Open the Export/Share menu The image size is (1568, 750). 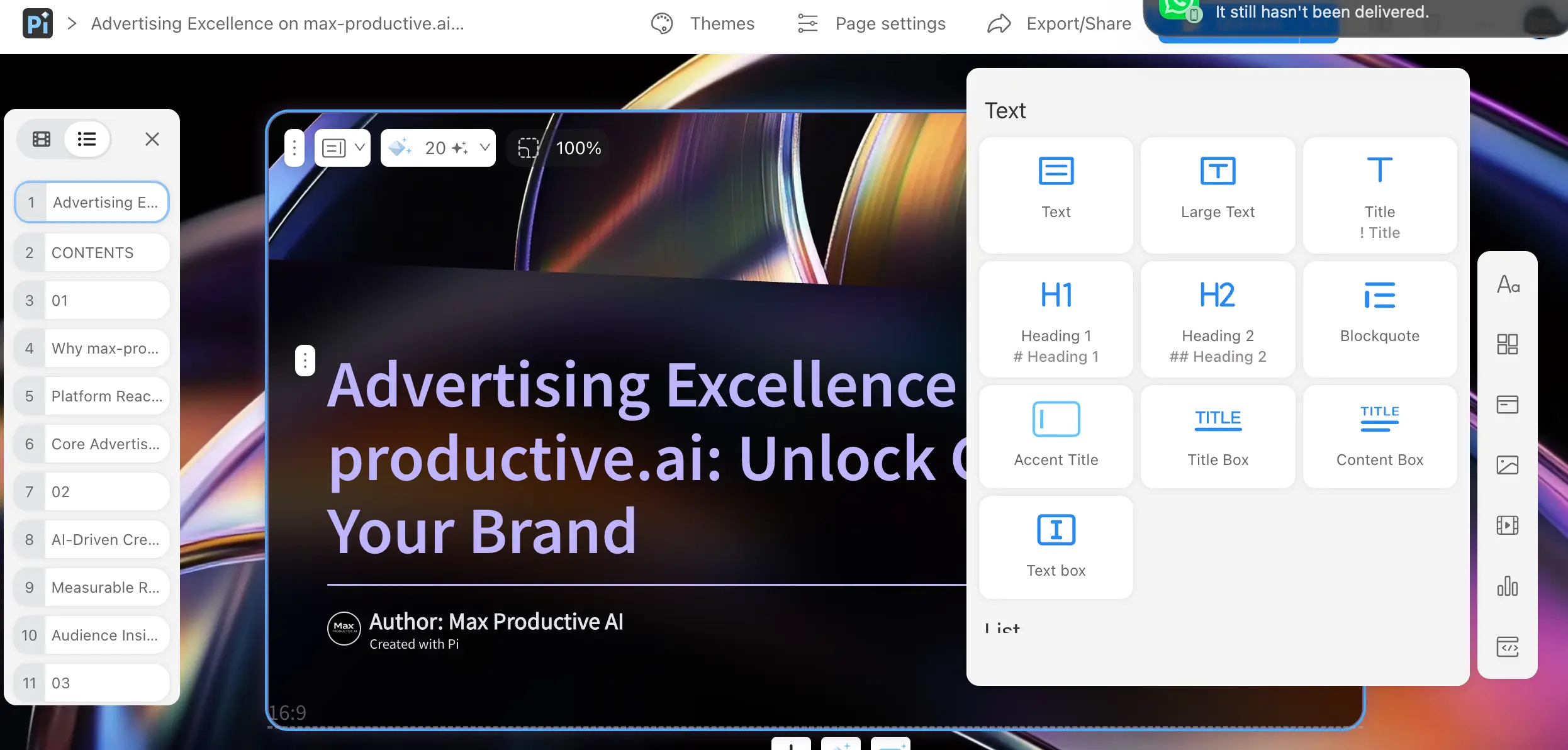(1059, 24)
